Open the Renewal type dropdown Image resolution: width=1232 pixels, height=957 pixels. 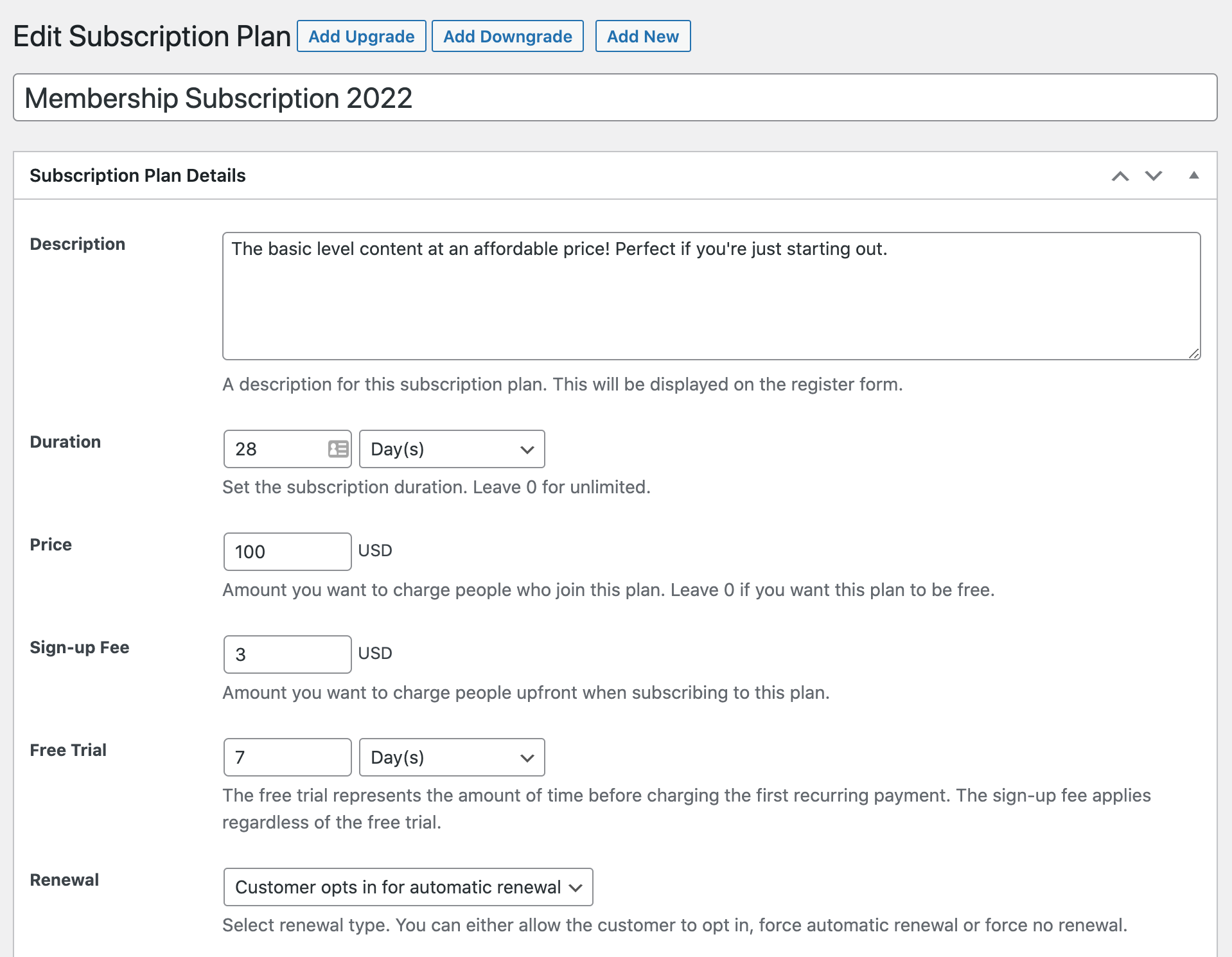click(408, 887)
